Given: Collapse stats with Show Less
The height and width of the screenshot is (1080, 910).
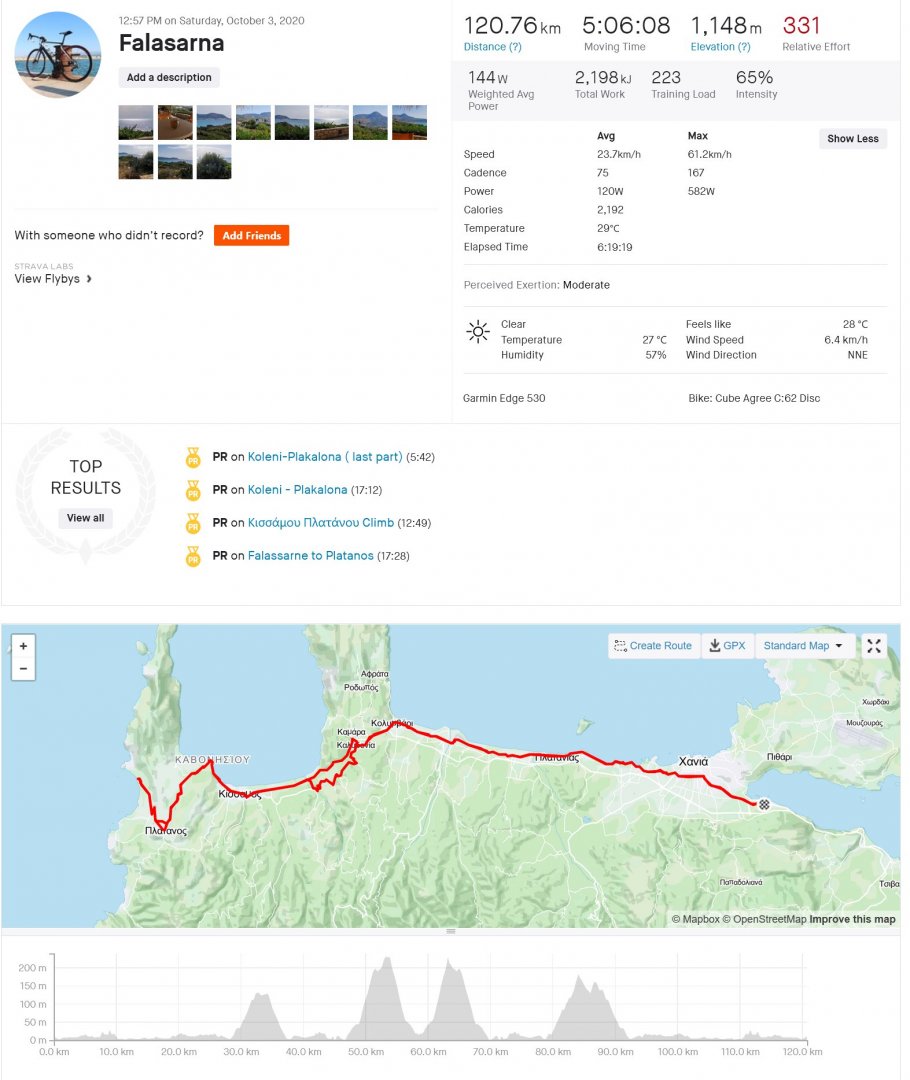Looking at the screenshot, I should point(852,139).
